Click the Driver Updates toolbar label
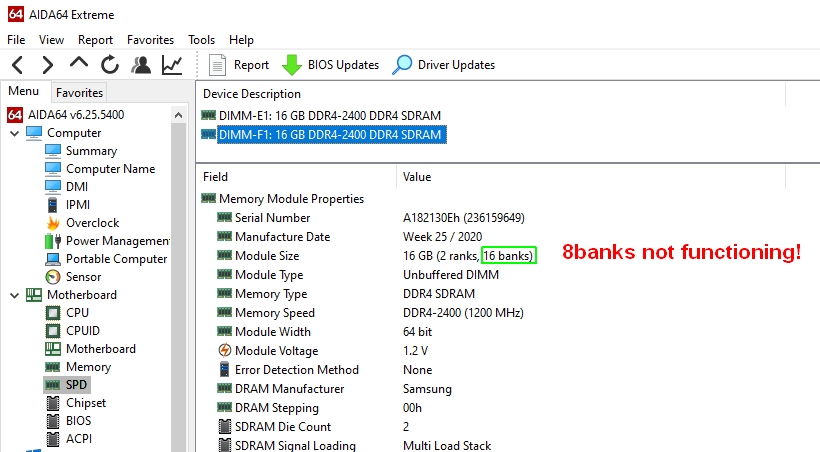Viewport: 820px width, 452px height. tap(456, 65)
